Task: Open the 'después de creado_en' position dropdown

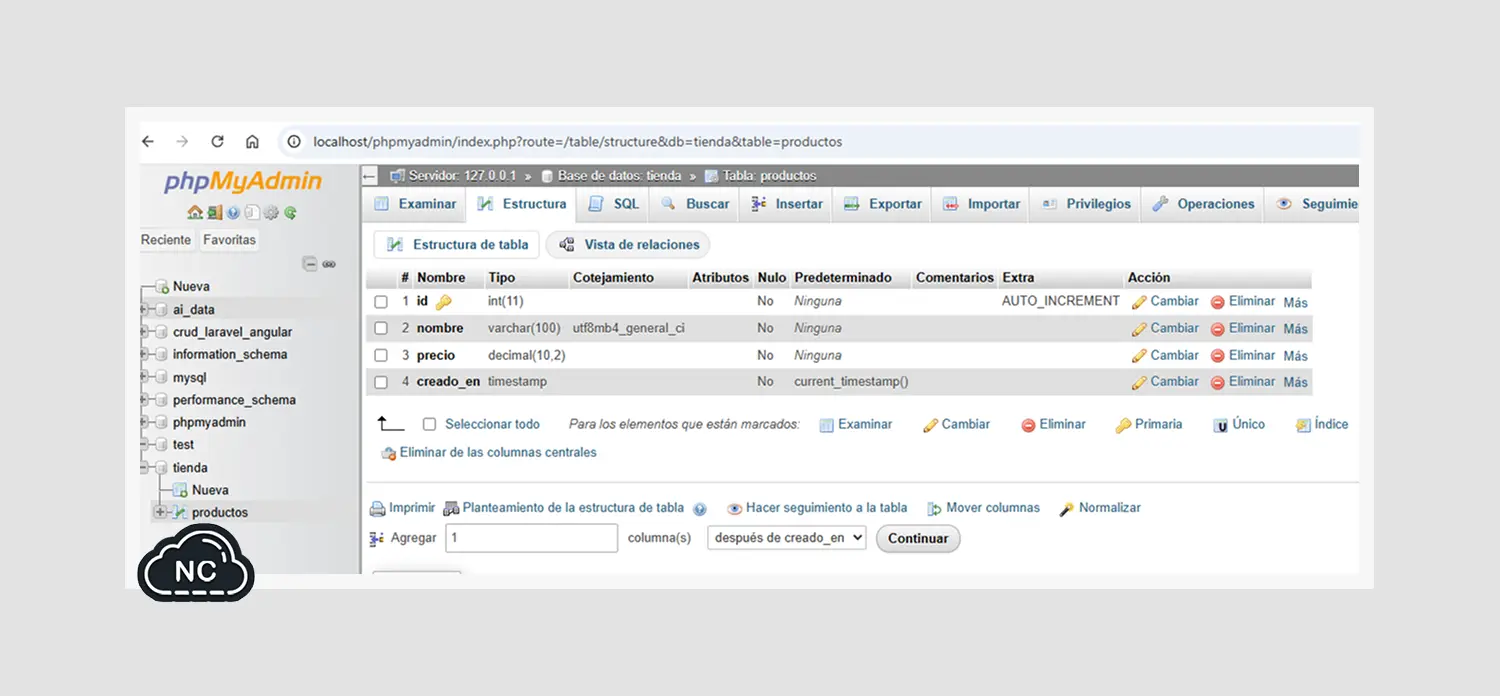Action: click(x=786, y=538)
